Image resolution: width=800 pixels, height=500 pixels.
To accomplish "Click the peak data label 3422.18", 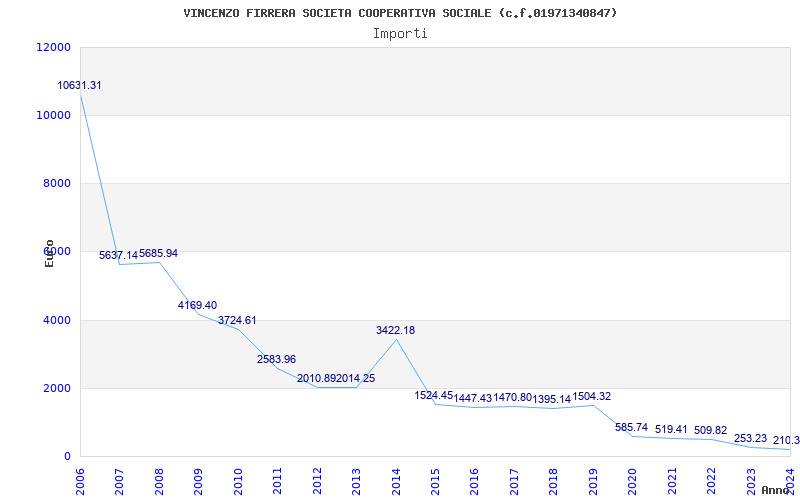I will 395,331.
